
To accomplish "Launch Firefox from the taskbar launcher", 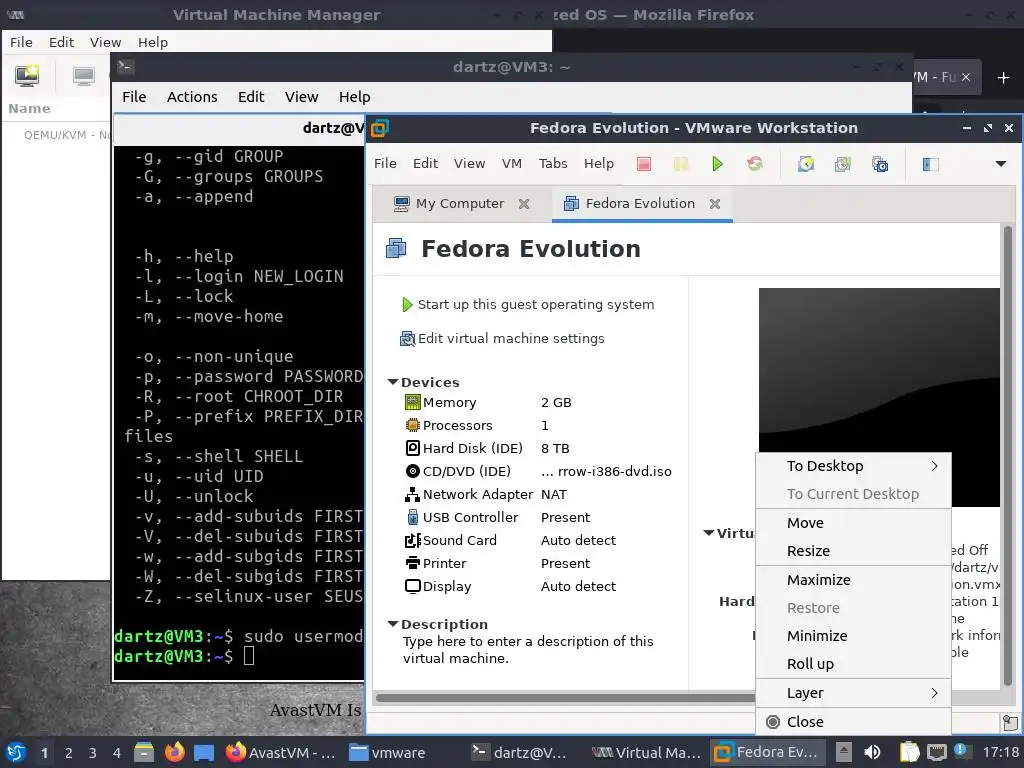I will point(174,752).
